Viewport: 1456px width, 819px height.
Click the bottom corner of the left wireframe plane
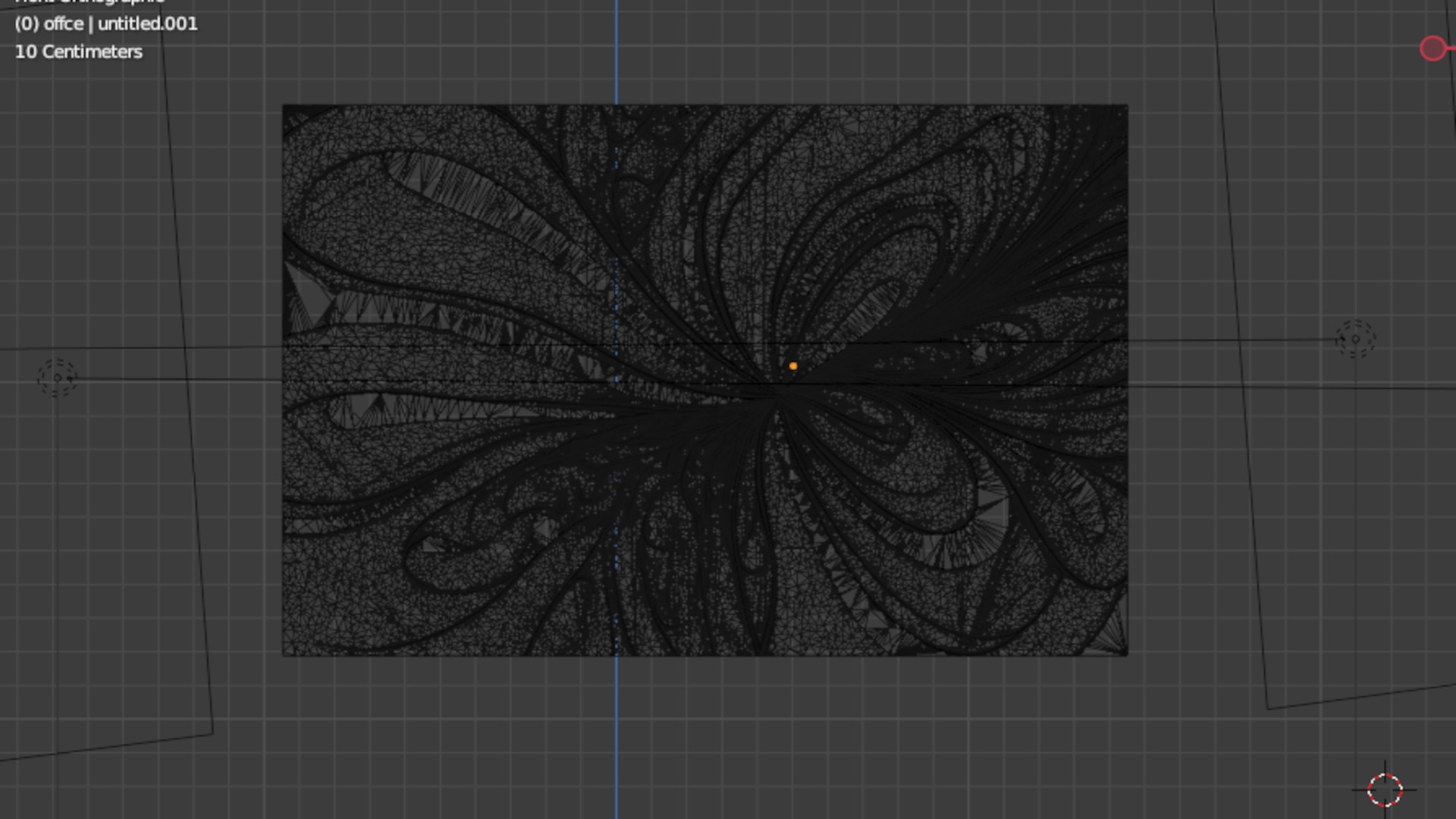[212, 733]
